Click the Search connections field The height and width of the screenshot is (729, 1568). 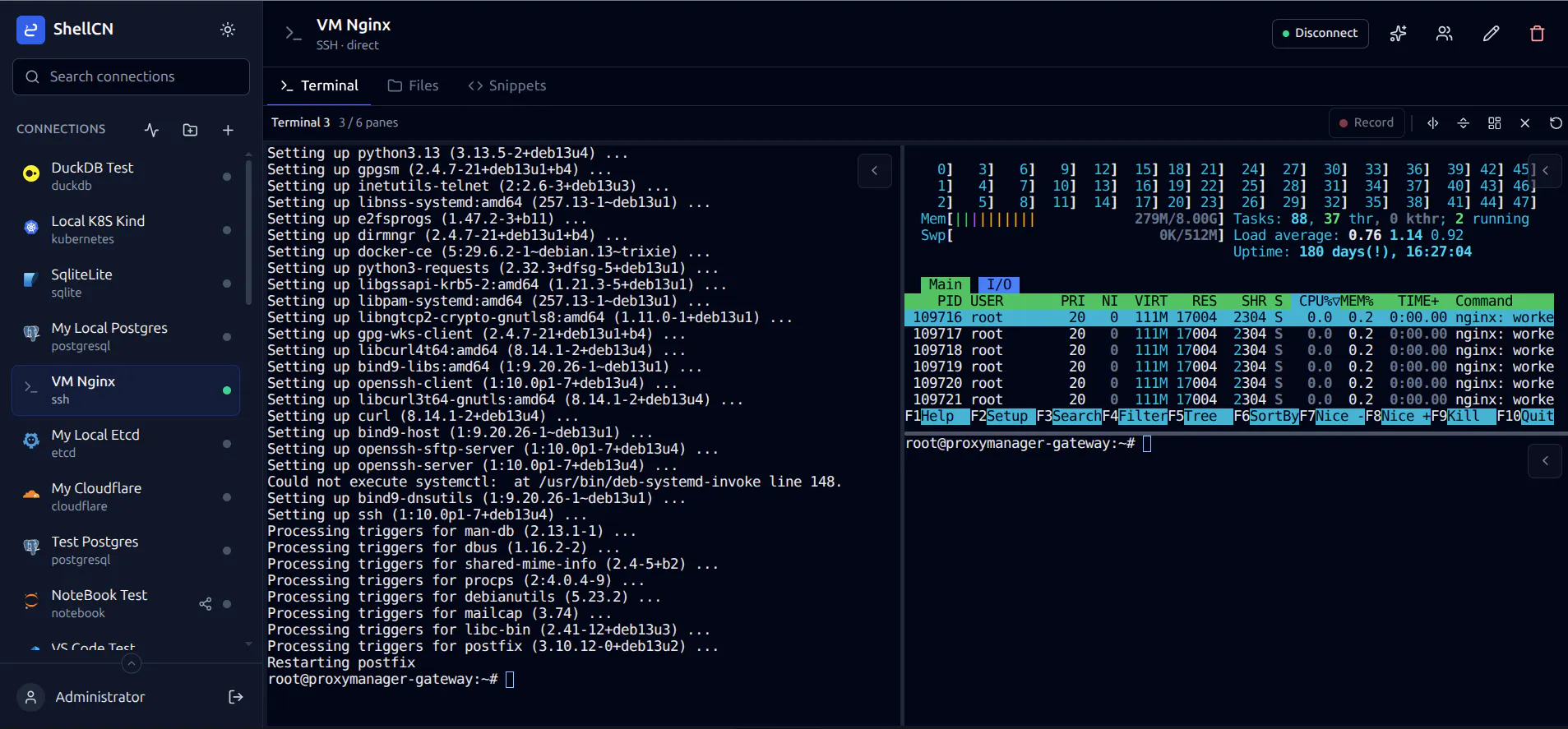coord(131,76)
